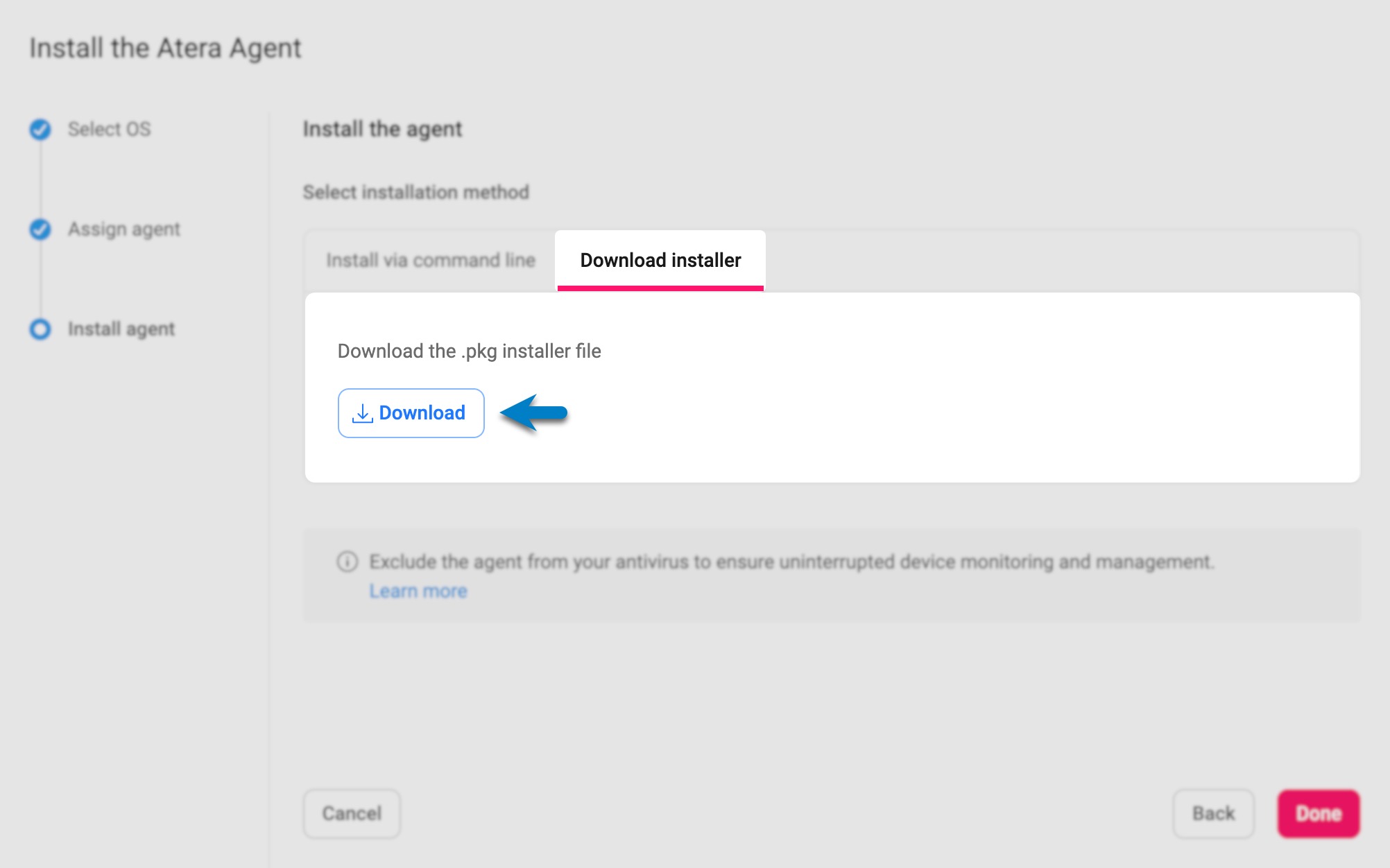The width and height of the screenshot is (1390, 868).
Task: Click the info icon beside antivirus notice
Action: pos(347,562)
